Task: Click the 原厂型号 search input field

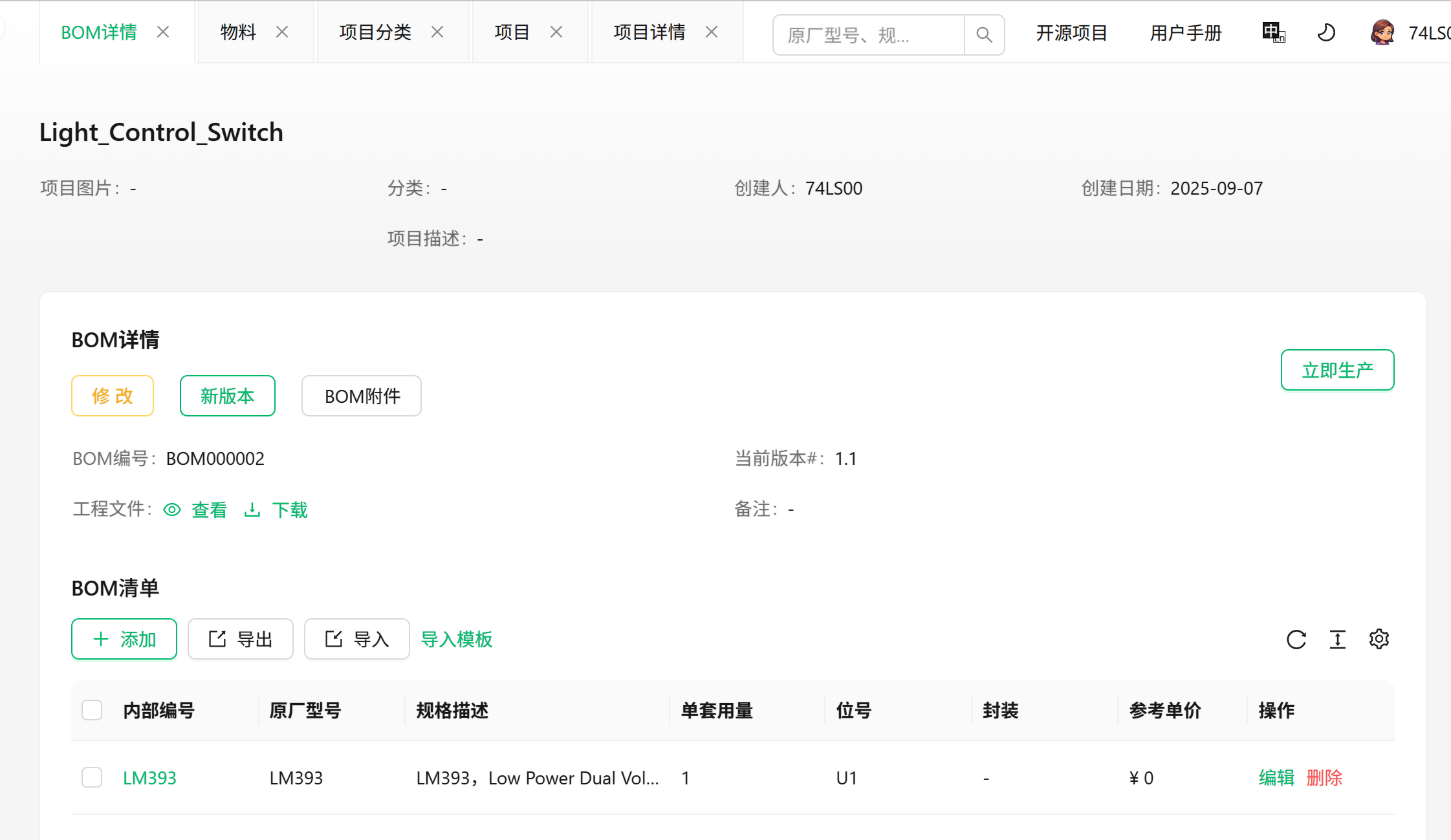Action: point(868,35)
